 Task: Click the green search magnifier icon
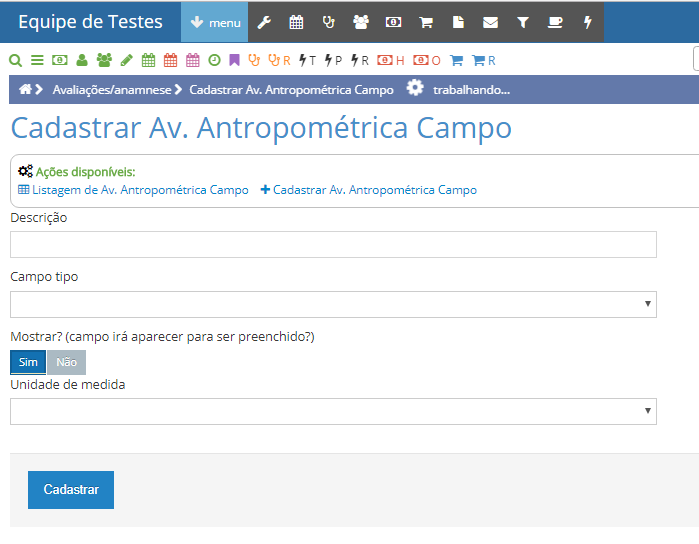[15, 60]
